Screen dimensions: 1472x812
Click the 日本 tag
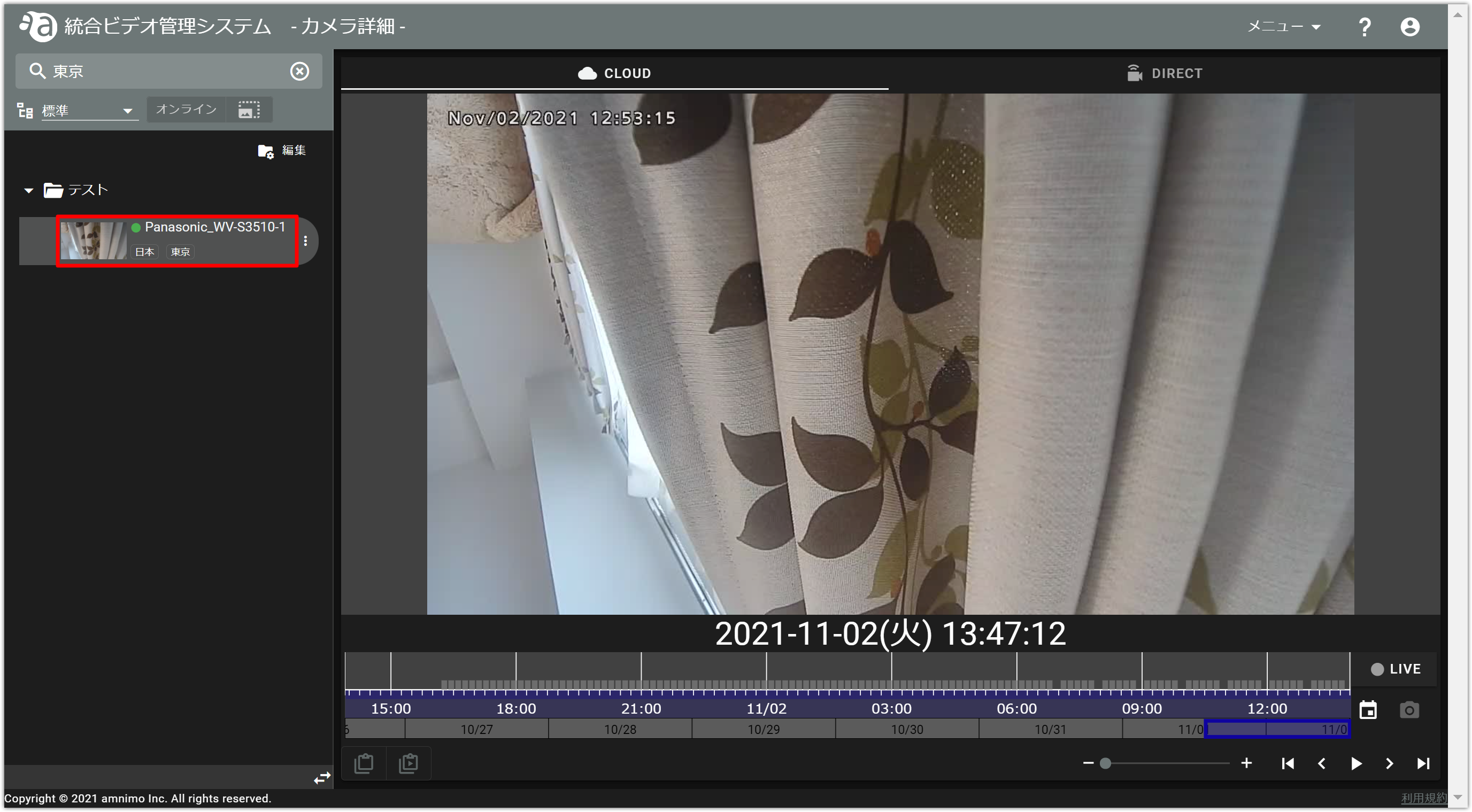click(x=144, y=252)
